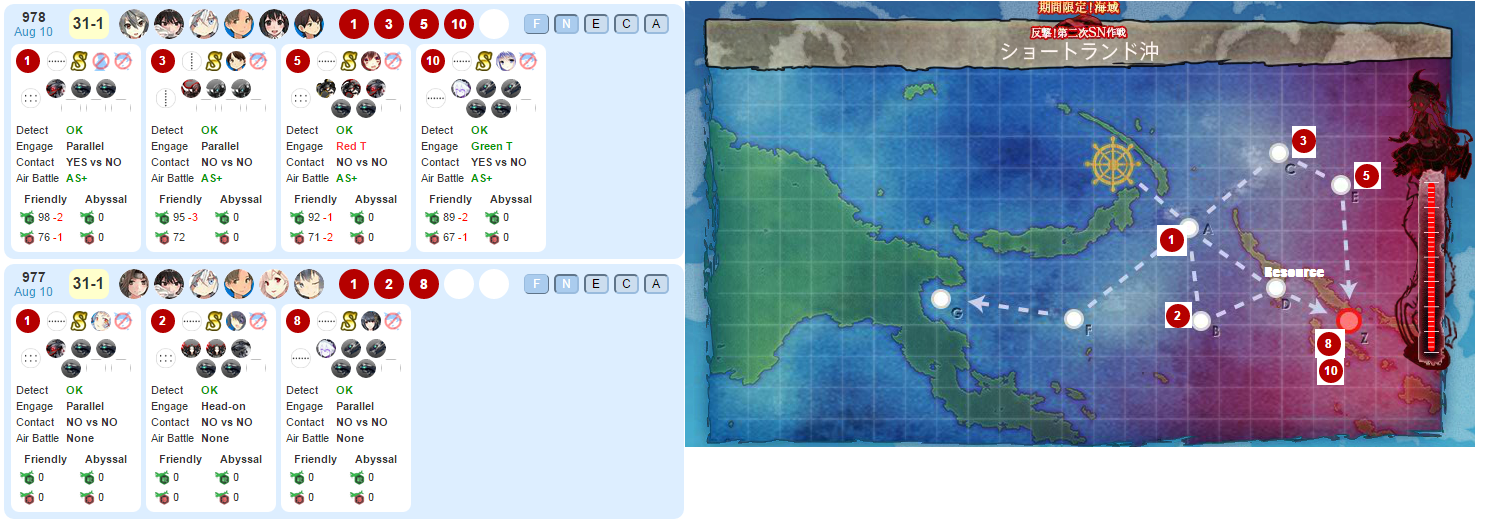
Task: Click the enemy flagship icon in sortie 978 node 10 card
Action: pyautogui.click(x=461, y=88)
